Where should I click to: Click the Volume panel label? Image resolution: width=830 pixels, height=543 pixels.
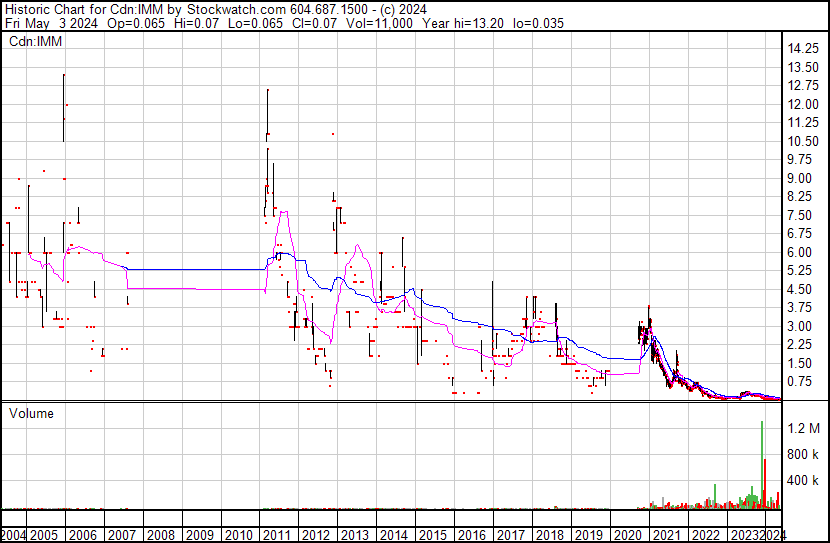(31, 413)
